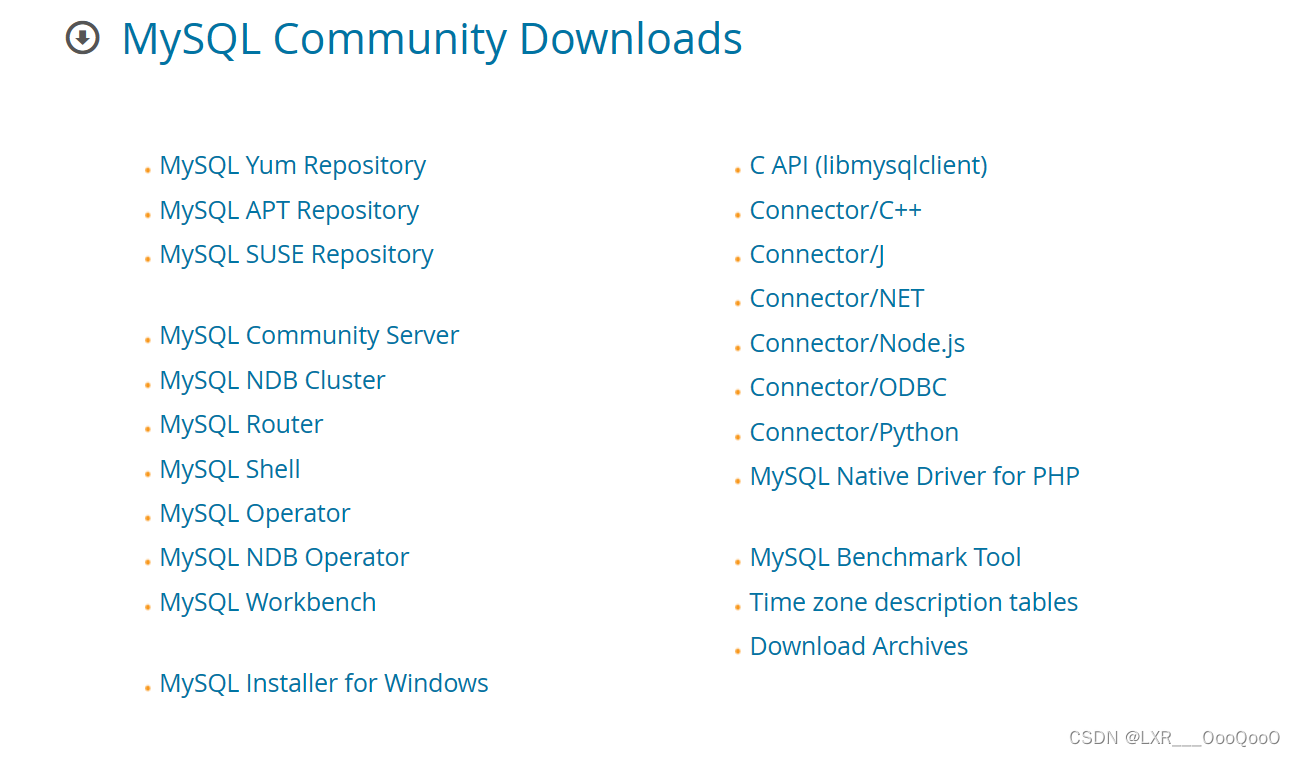Viewport: 1295px width, 757px height.
Task: Open MySQL Operator downloads
Action: tap(254, 513)
